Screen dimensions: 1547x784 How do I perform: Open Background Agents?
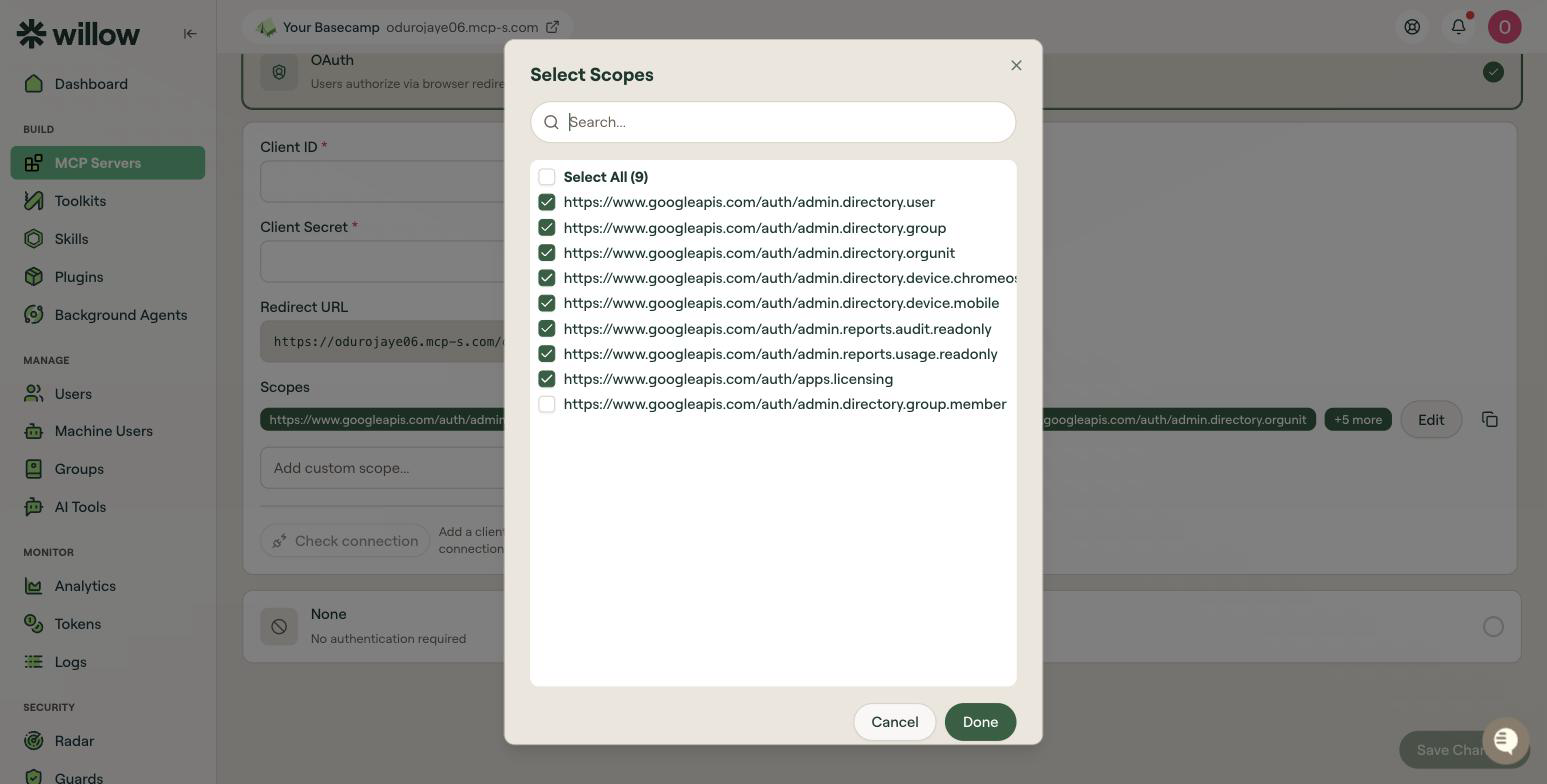tap(108, 315)
